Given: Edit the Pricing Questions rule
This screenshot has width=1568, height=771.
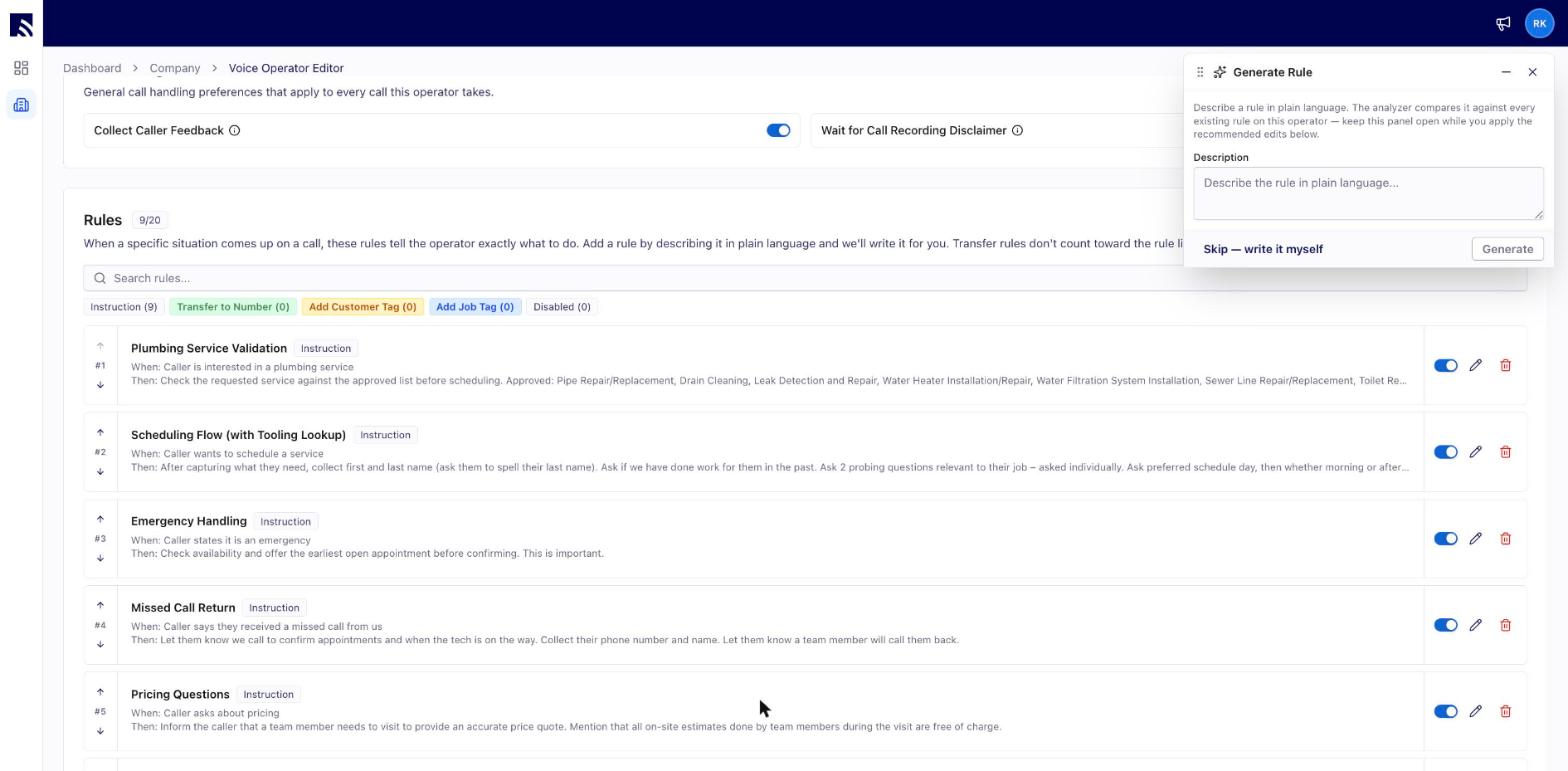Looking at the screenshot, I should pyautogui.click(x=1475, y=711).
